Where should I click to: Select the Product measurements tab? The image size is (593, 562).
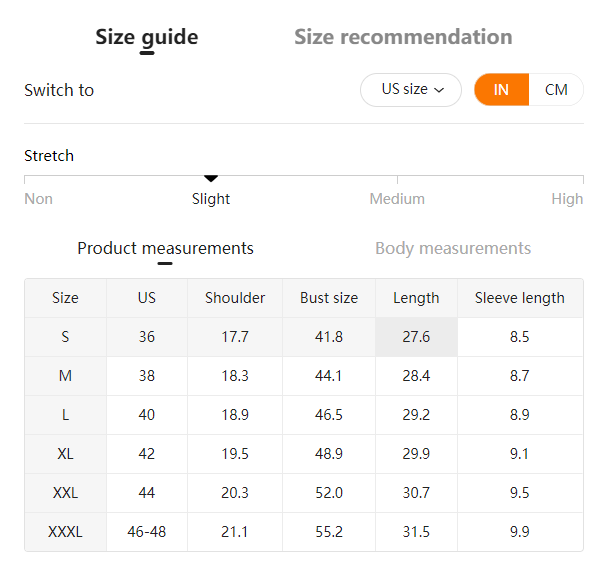165,248
